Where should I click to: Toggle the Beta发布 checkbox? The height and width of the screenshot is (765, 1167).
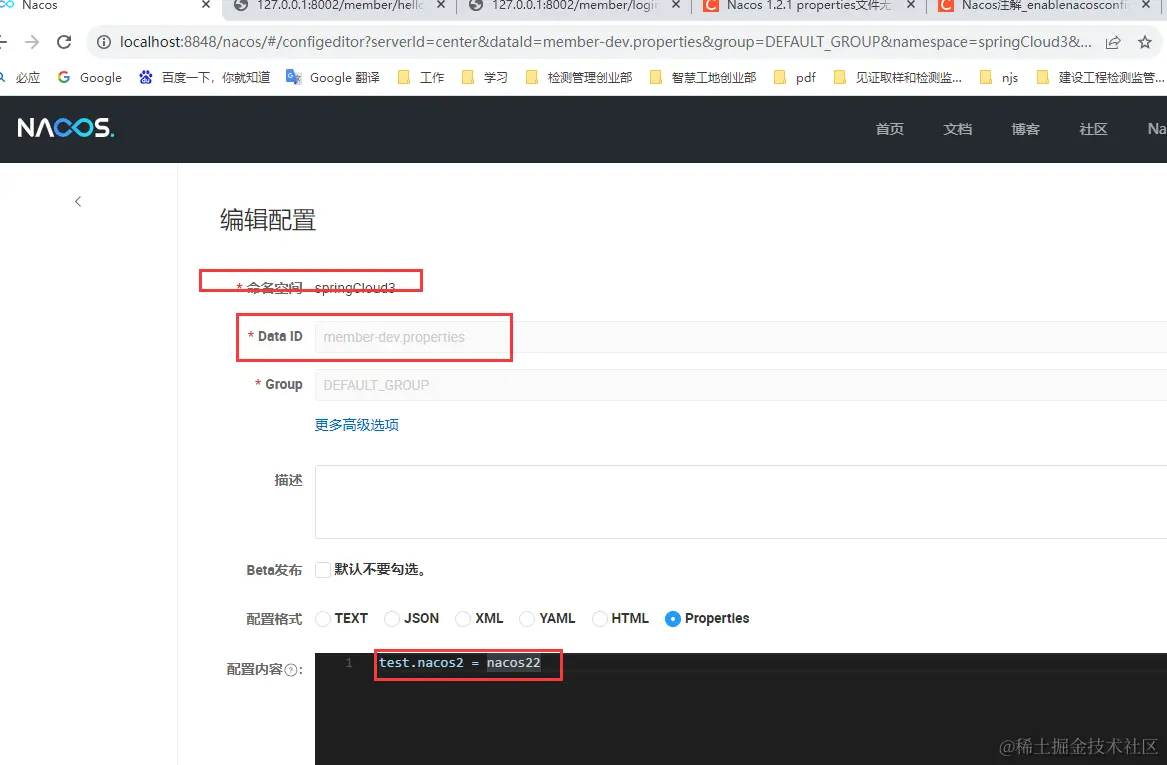322,570
